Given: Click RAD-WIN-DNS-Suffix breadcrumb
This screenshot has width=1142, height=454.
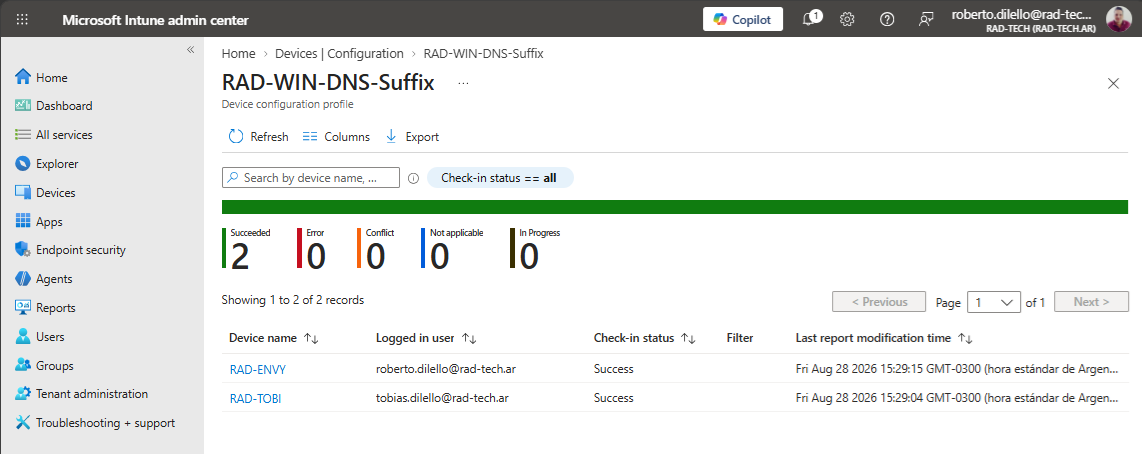Looking at the screenshot, I should (484, 53).
